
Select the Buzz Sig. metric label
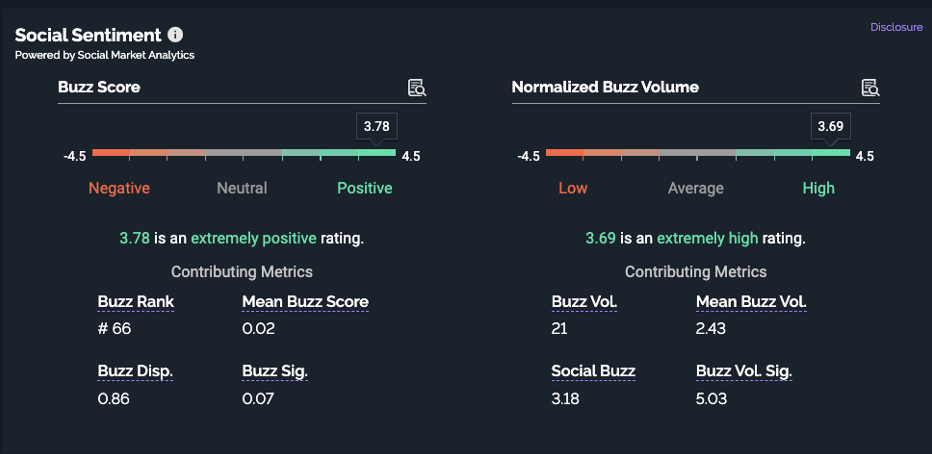click(x=275, y=371)
